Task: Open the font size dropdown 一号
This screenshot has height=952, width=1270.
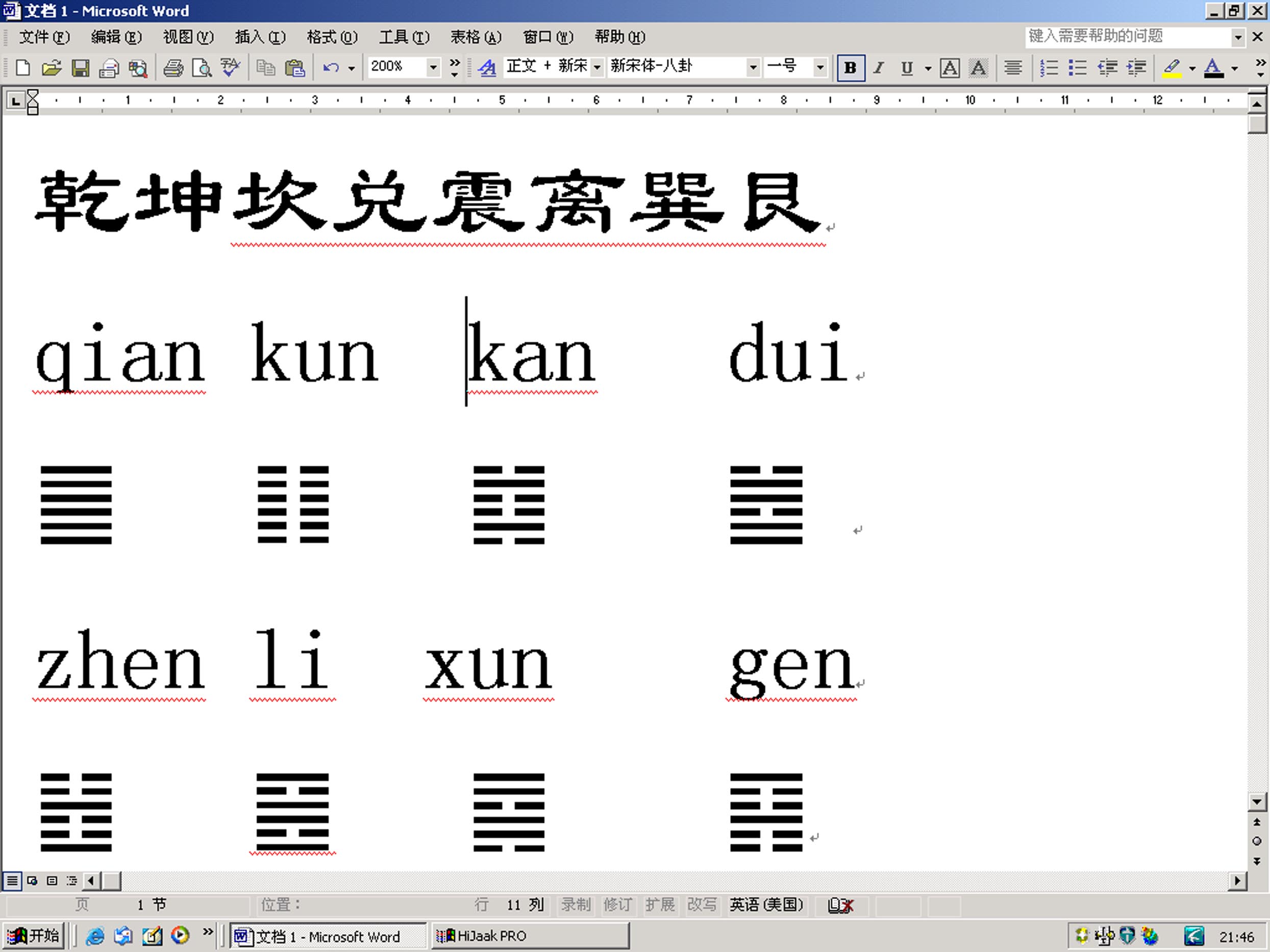Action: click(820, 68)
